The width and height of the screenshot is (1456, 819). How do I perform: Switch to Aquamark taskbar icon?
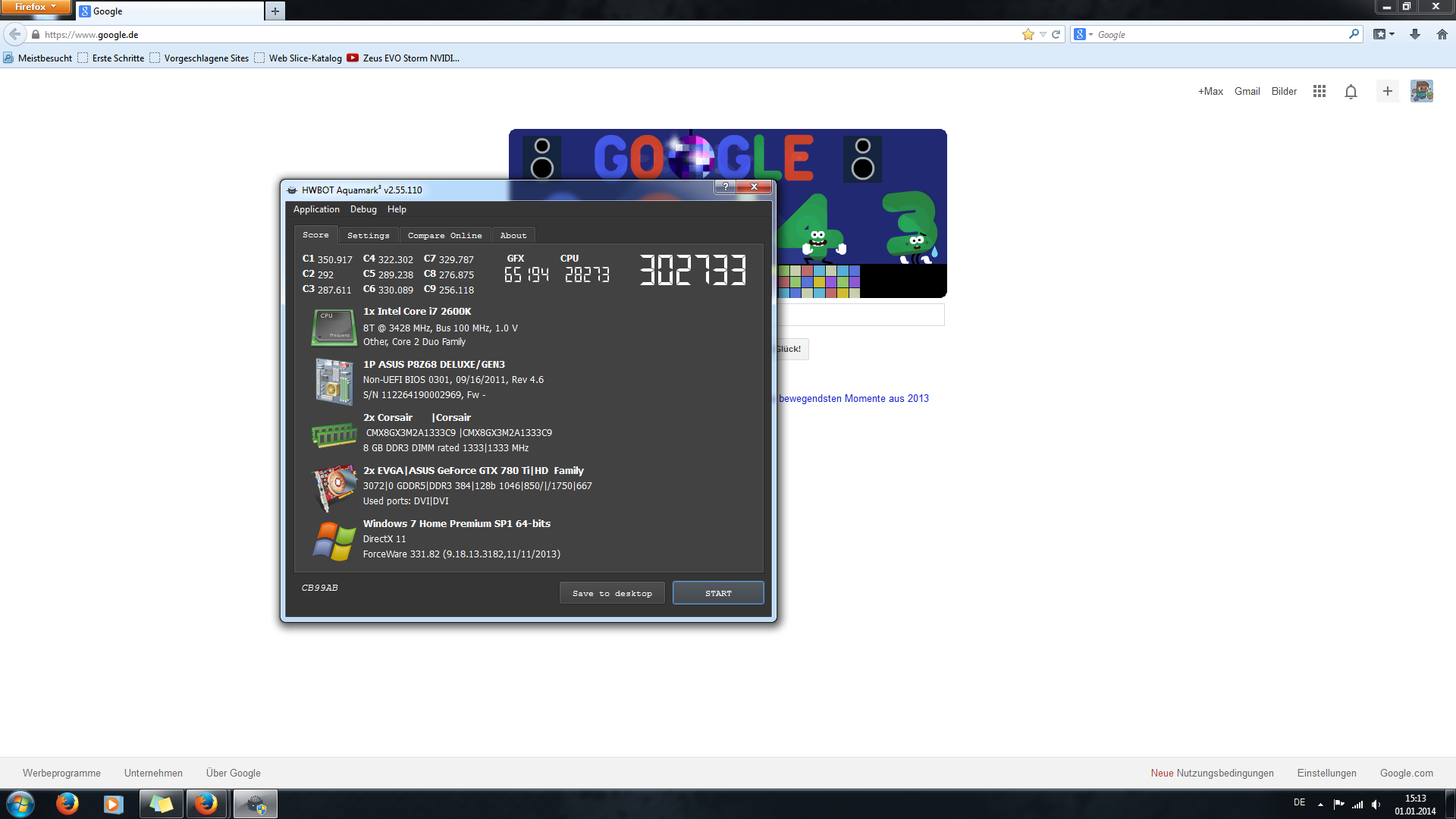[x=256, y=804]
